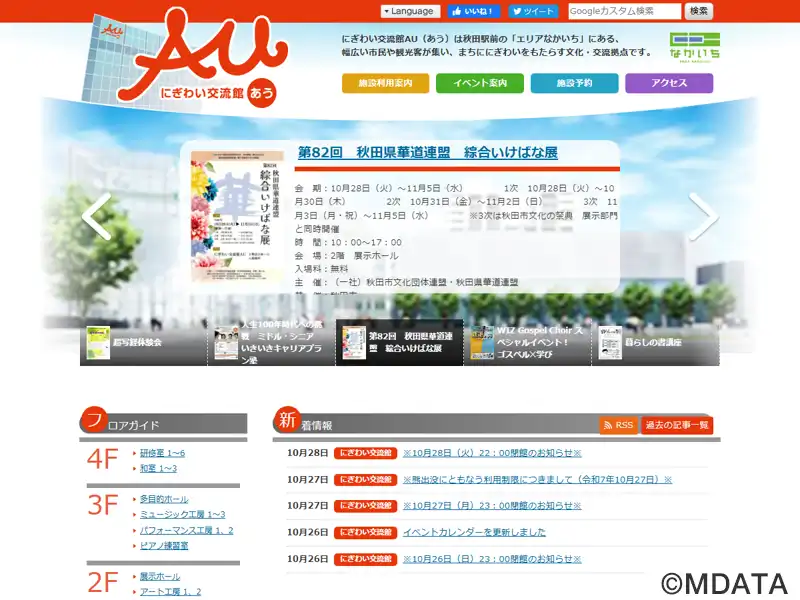
Task: Open 過去の記事一覧 archive
Action: [x=677, y=425]
